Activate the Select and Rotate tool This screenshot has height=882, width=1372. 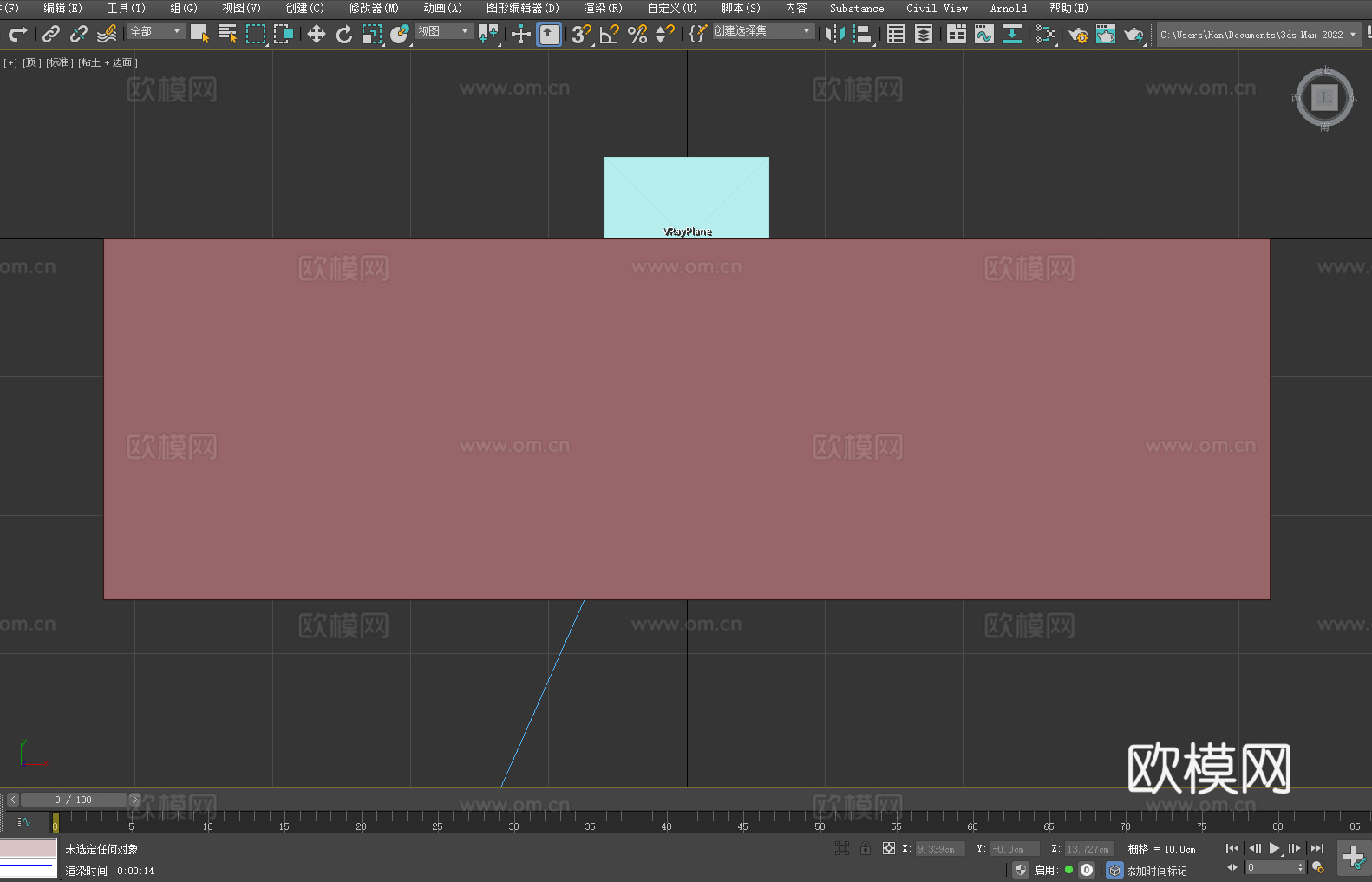344,34
